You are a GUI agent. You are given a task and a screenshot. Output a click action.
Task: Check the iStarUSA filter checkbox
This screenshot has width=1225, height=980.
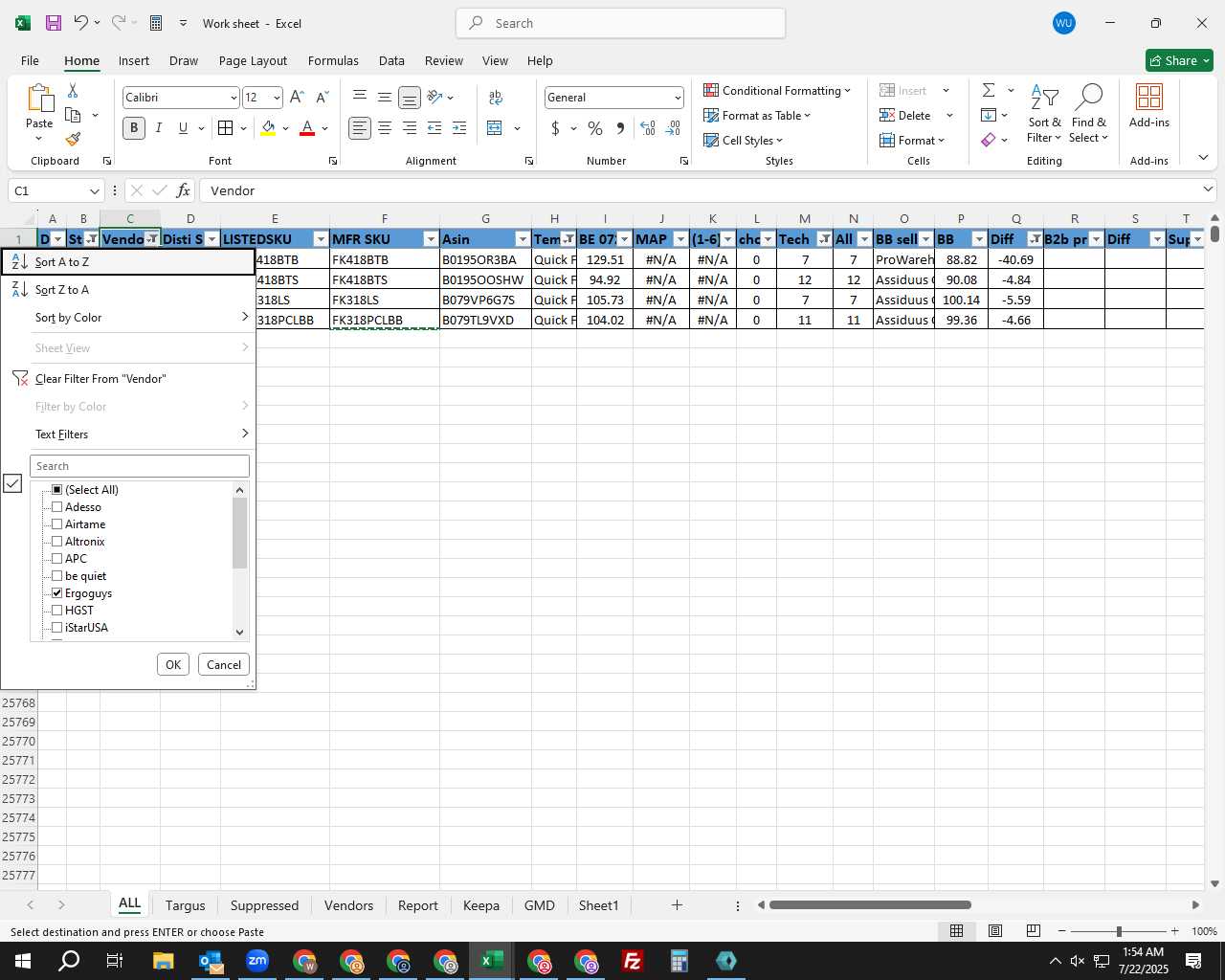click(x=56, y=627)
